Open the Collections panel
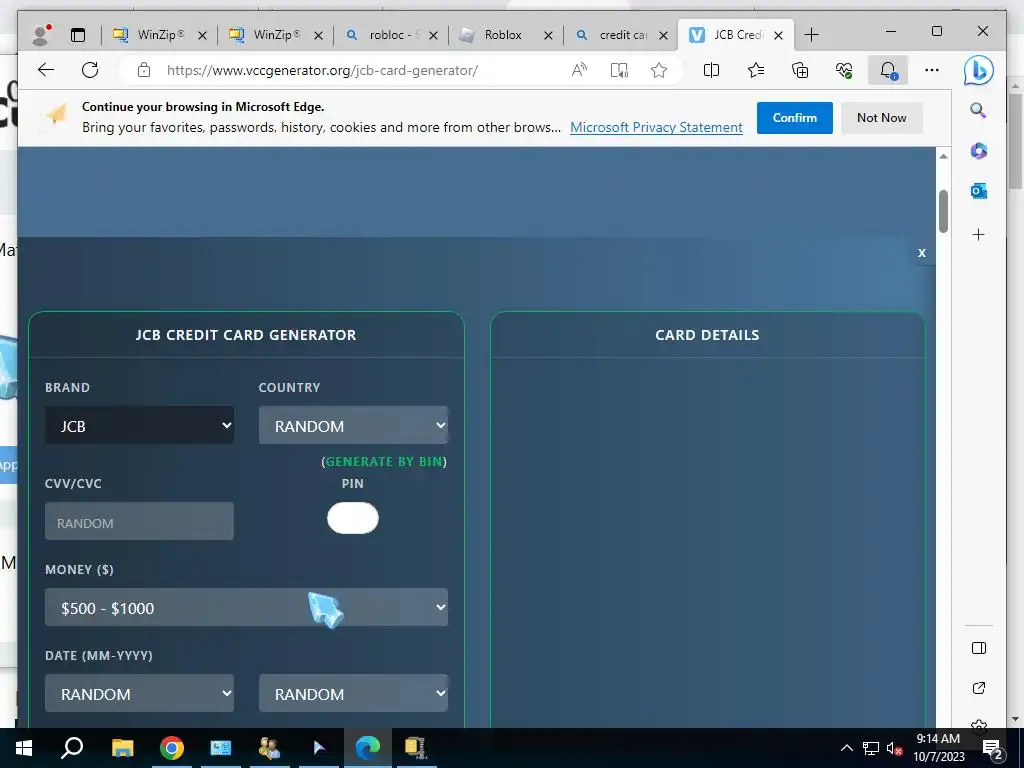 (800, 70)
